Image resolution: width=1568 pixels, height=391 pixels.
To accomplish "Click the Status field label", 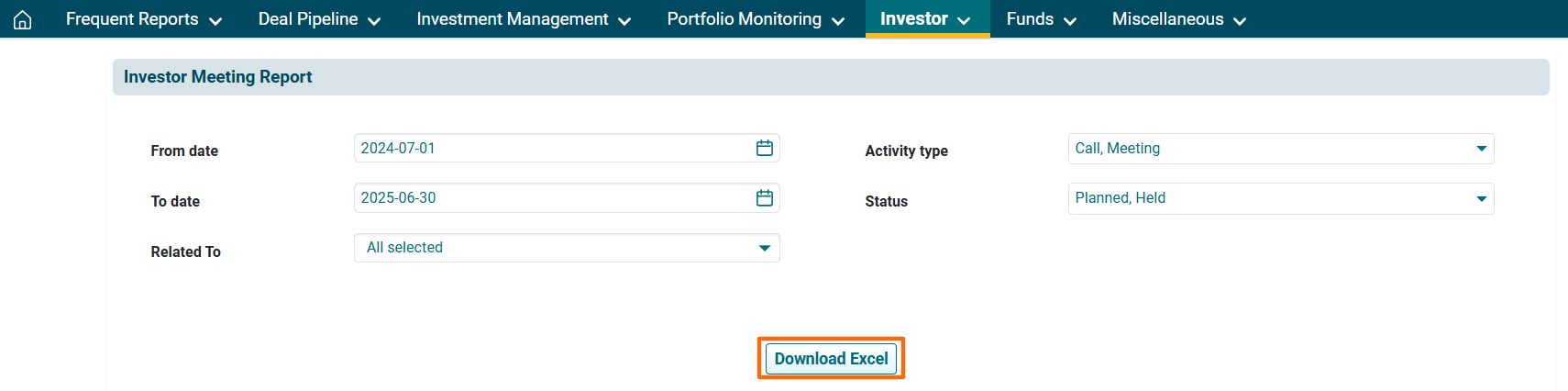I will pos(886,201).
